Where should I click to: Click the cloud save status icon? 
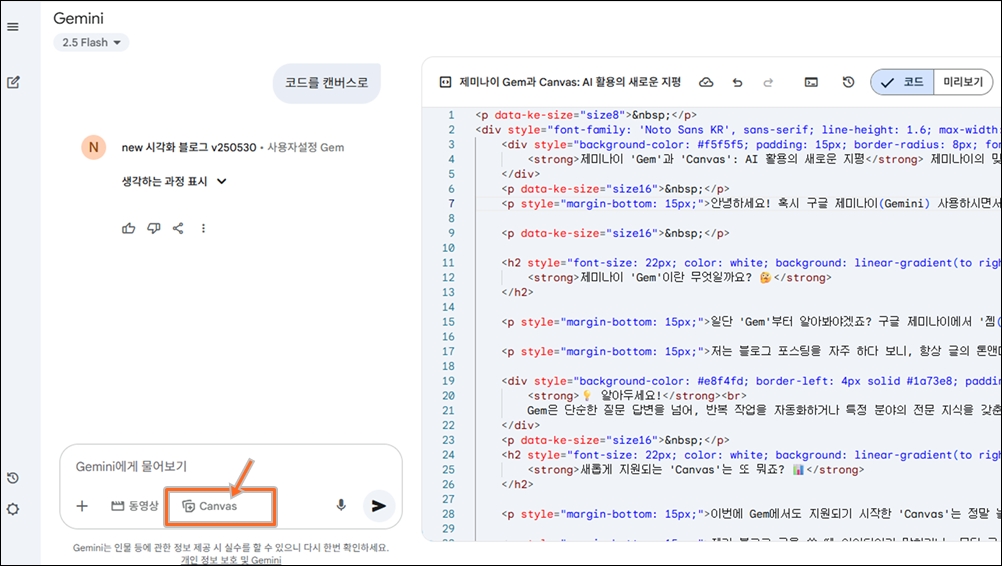706,82
